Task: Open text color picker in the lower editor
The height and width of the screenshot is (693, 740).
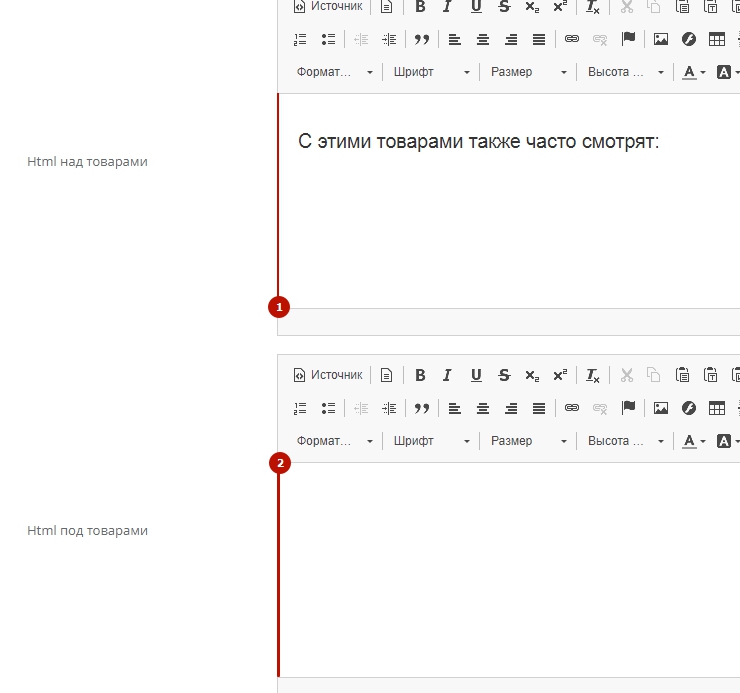Action: pos(693,441)
